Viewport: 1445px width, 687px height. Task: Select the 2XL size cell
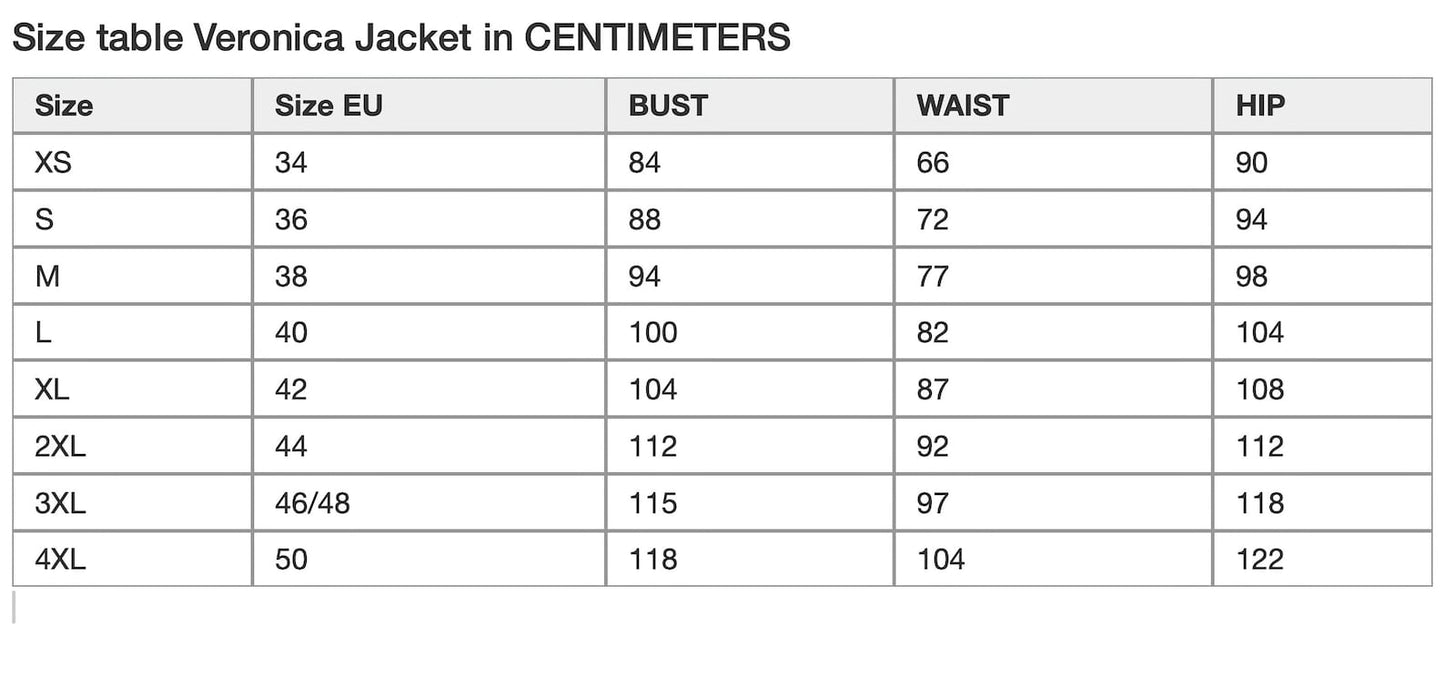click(x=60, y=446)
